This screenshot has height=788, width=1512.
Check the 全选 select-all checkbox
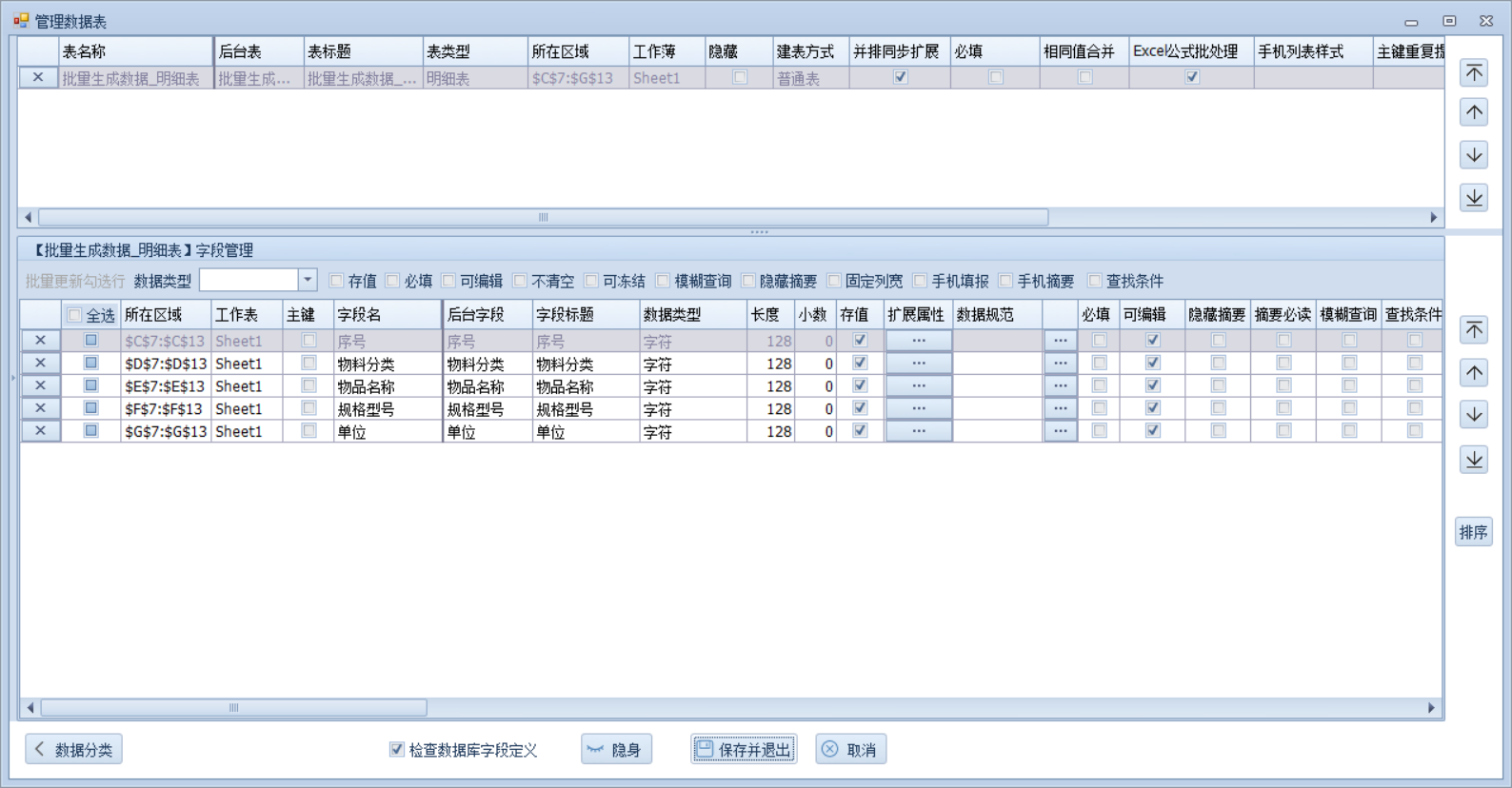click(x=74, y=315)
